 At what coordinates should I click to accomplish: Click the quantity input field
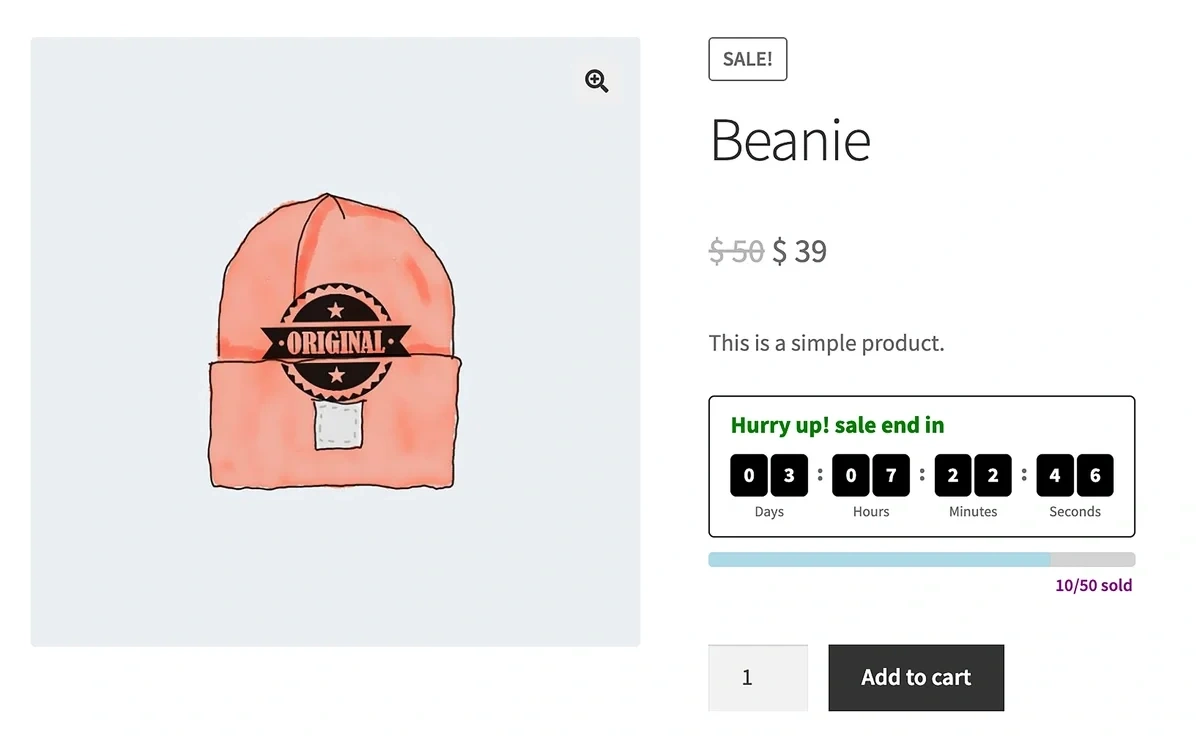coord(758,677)
